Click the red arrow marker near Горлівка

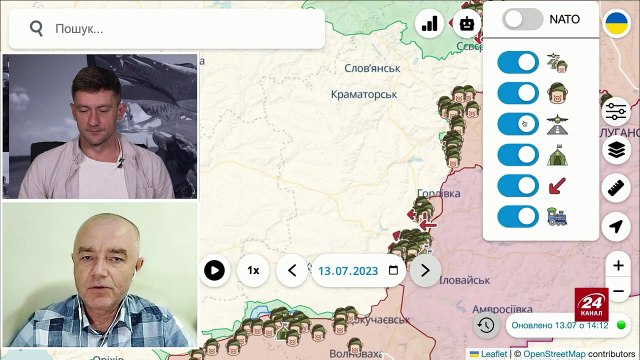click(x=428, y=224)
